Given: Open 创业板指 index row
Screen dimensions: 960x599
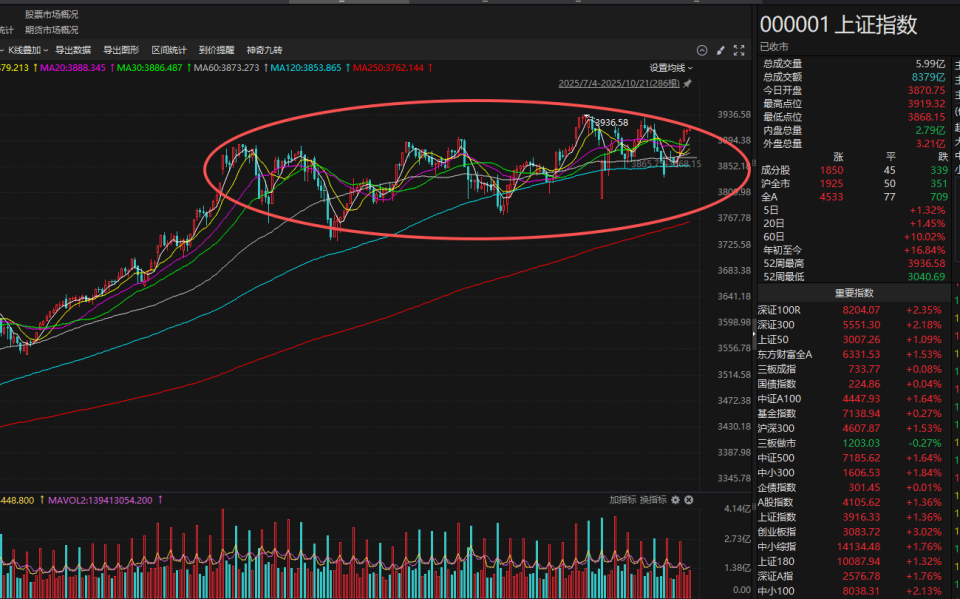Looking at the screenshot, I should point(853,532).
